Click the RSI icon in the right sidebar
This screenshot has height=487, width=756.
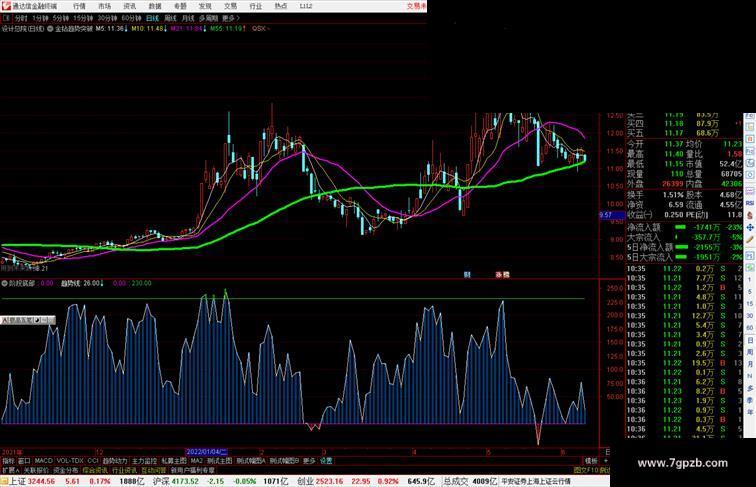coord(750,203)
